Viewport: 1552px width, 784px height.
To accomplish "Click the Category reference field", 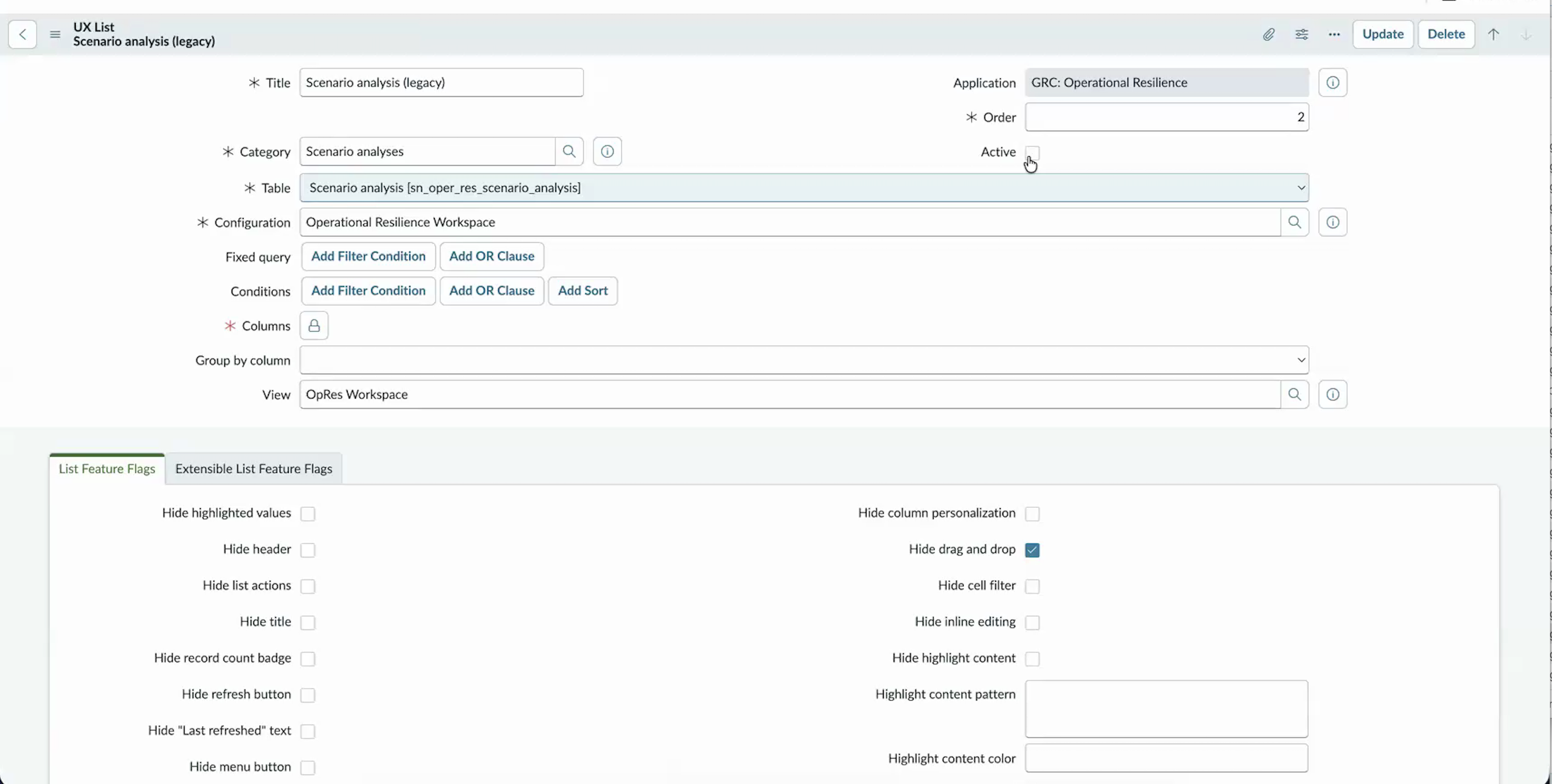I will click(x=427, y=152).
